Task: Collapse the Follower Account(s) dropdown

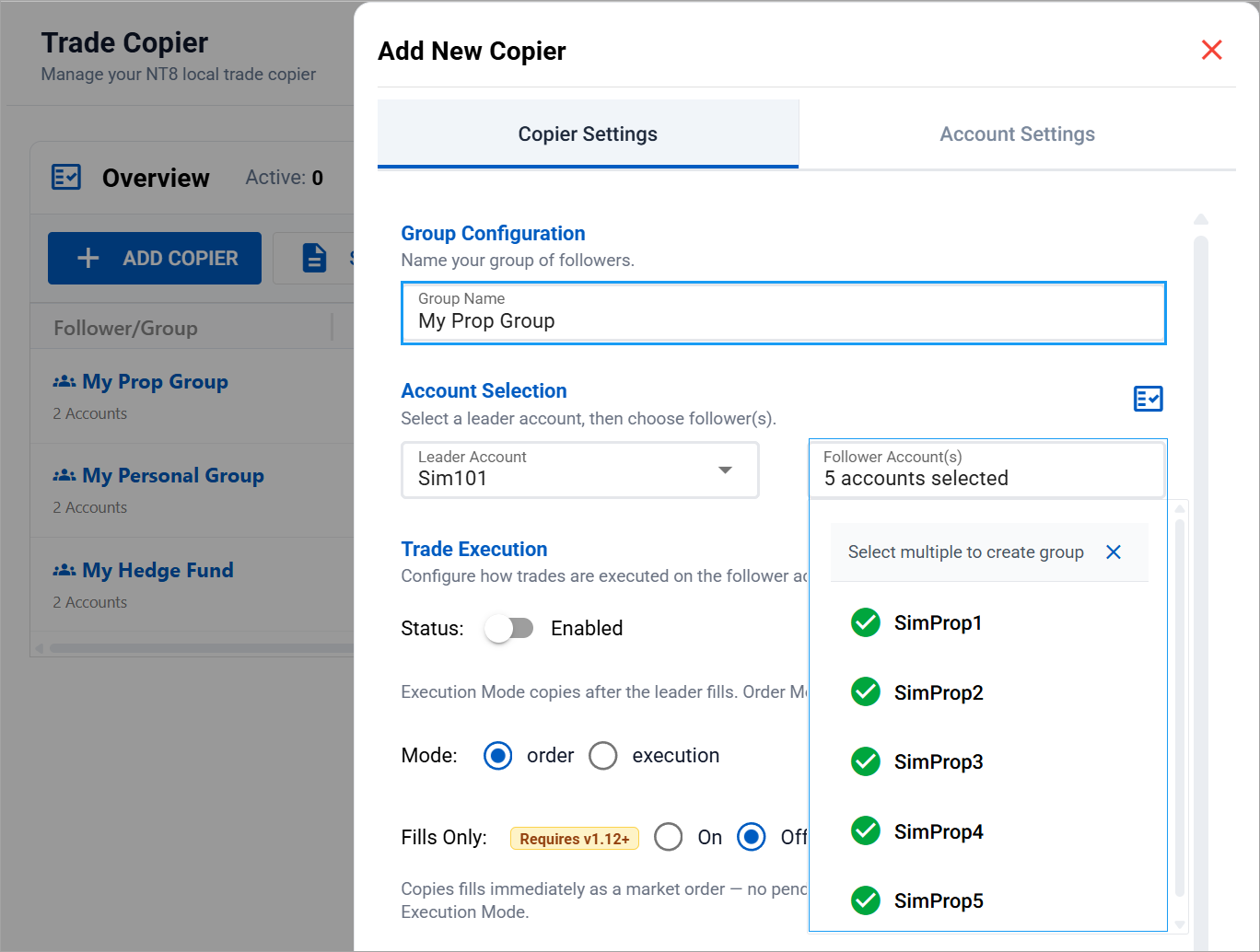Action: (x=986, y=470)
